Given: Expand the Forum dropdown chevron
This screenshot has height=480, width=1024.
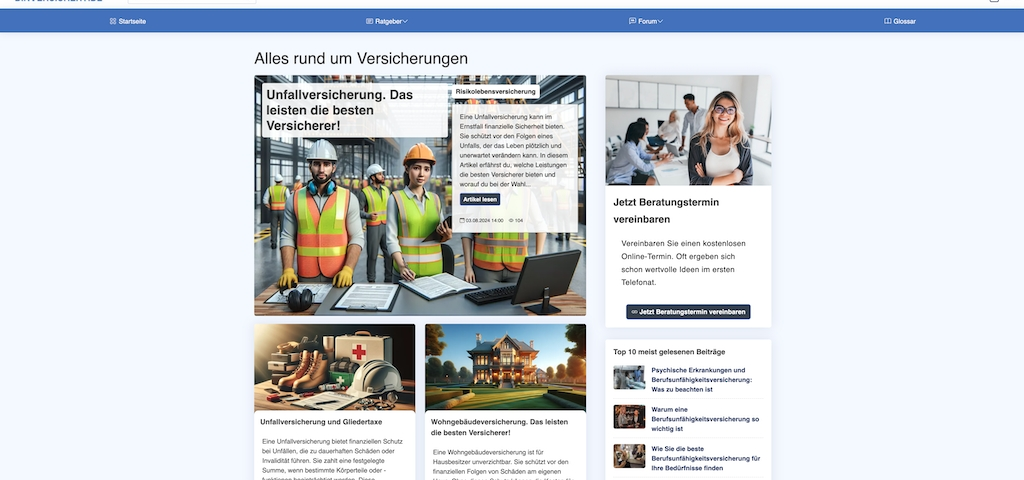Looking at the screenshot, I should tap(660, 22).
